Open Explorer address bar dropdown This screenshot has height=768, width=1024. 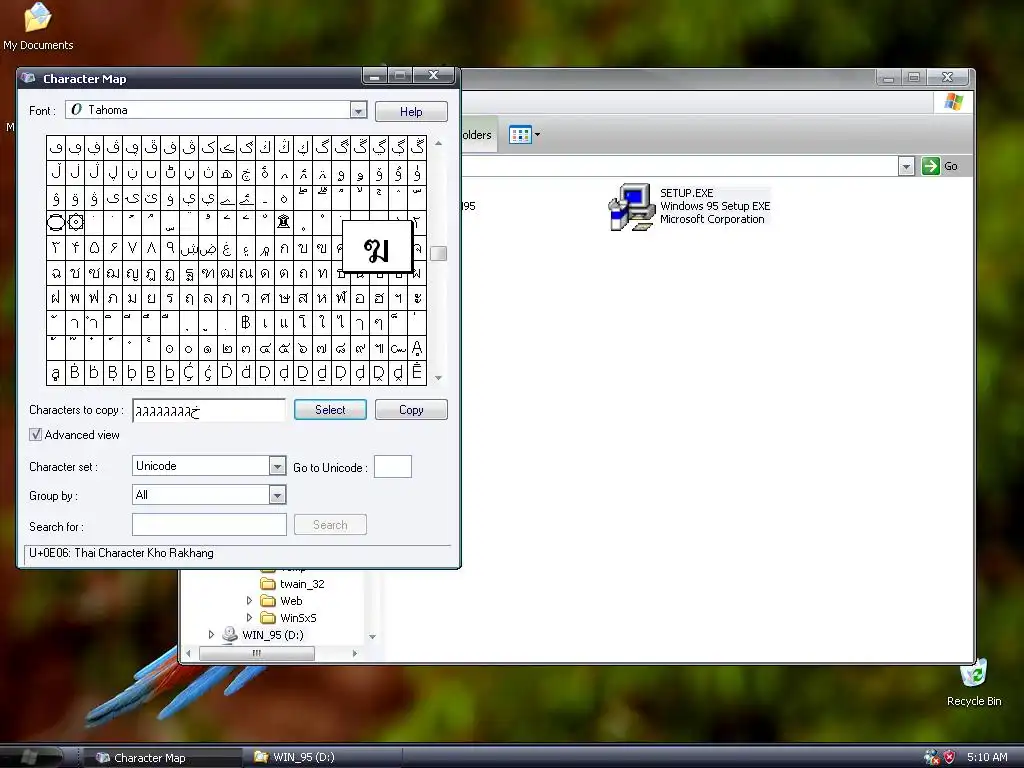906,167
